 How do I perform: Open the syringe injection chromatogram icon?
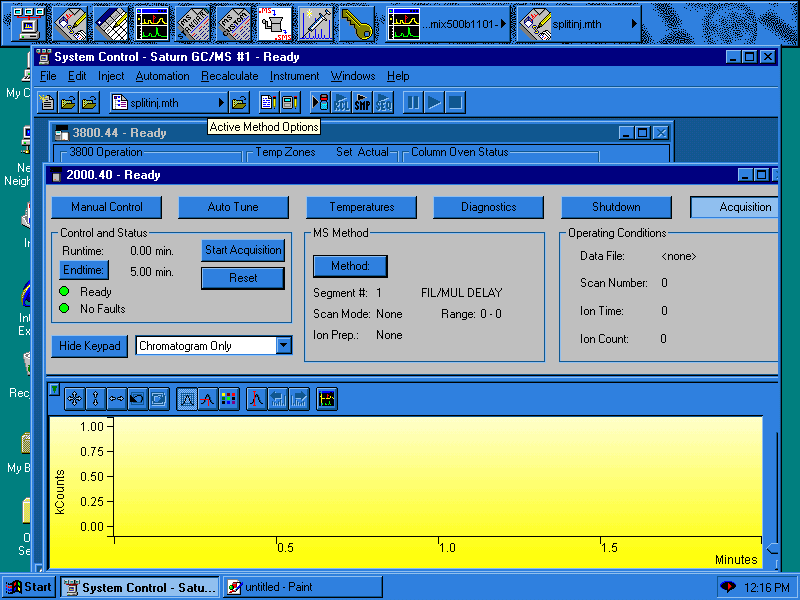click(316, 23)
